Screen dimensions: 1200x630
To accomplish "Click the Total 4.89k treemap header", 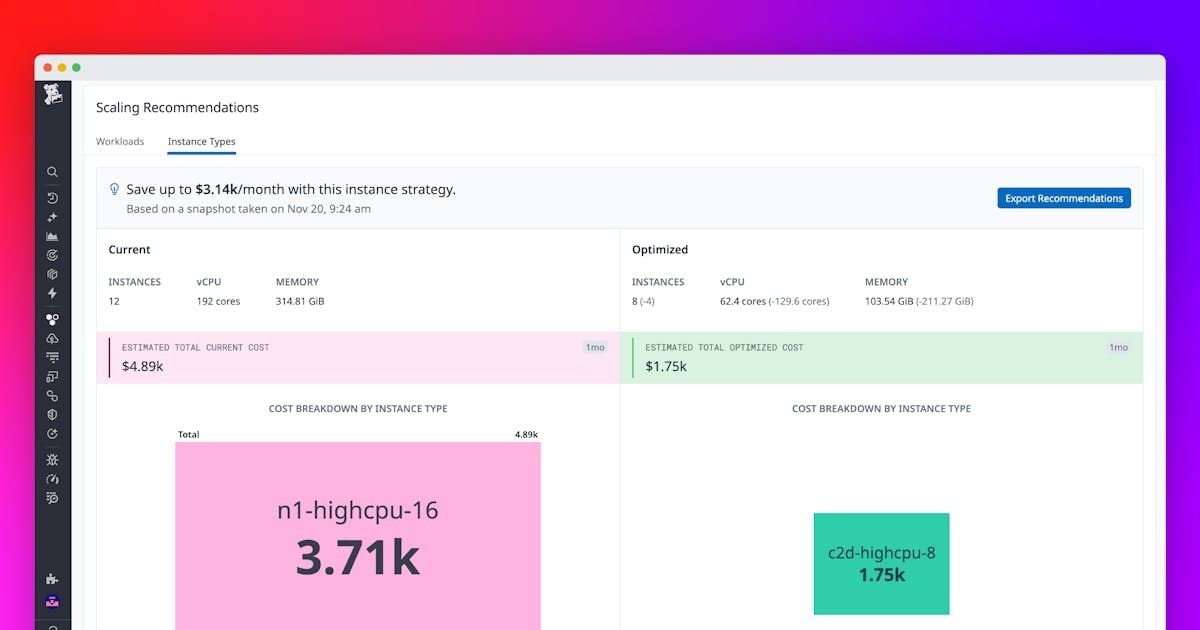I will click(x=358, y=435).
